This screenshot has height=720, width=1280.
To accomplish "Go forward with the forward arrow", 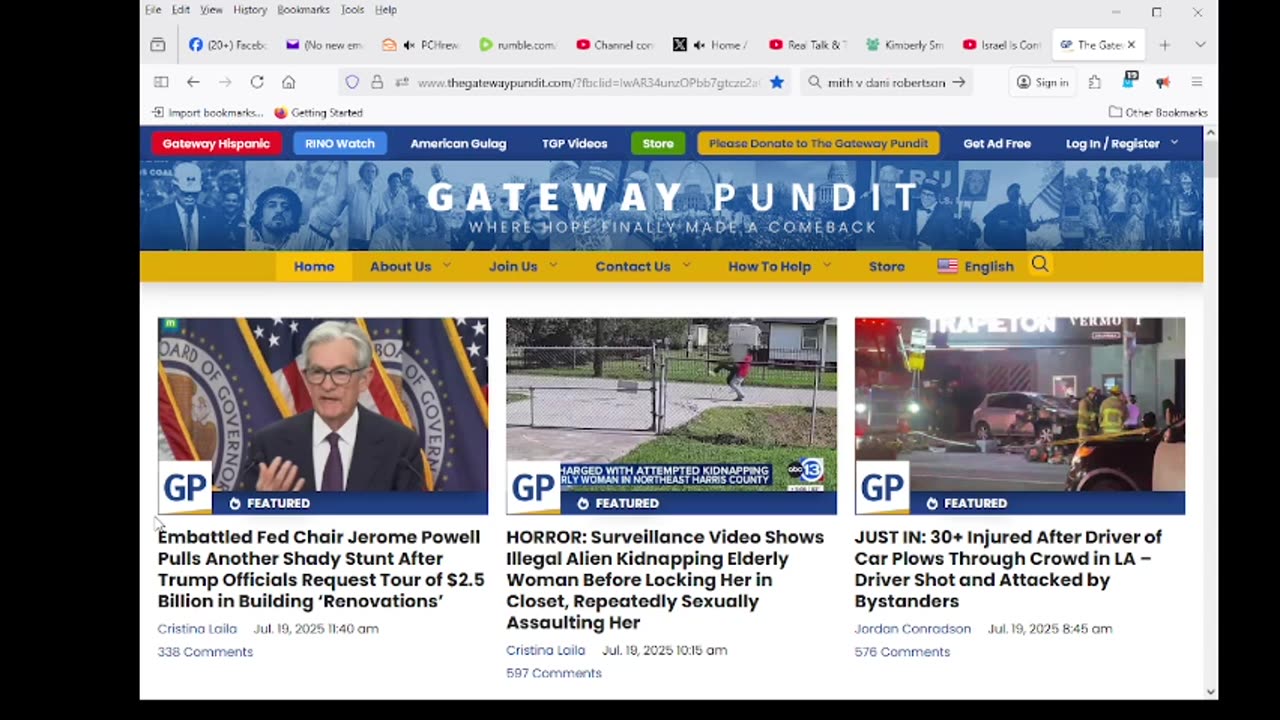I will [225, 82].
